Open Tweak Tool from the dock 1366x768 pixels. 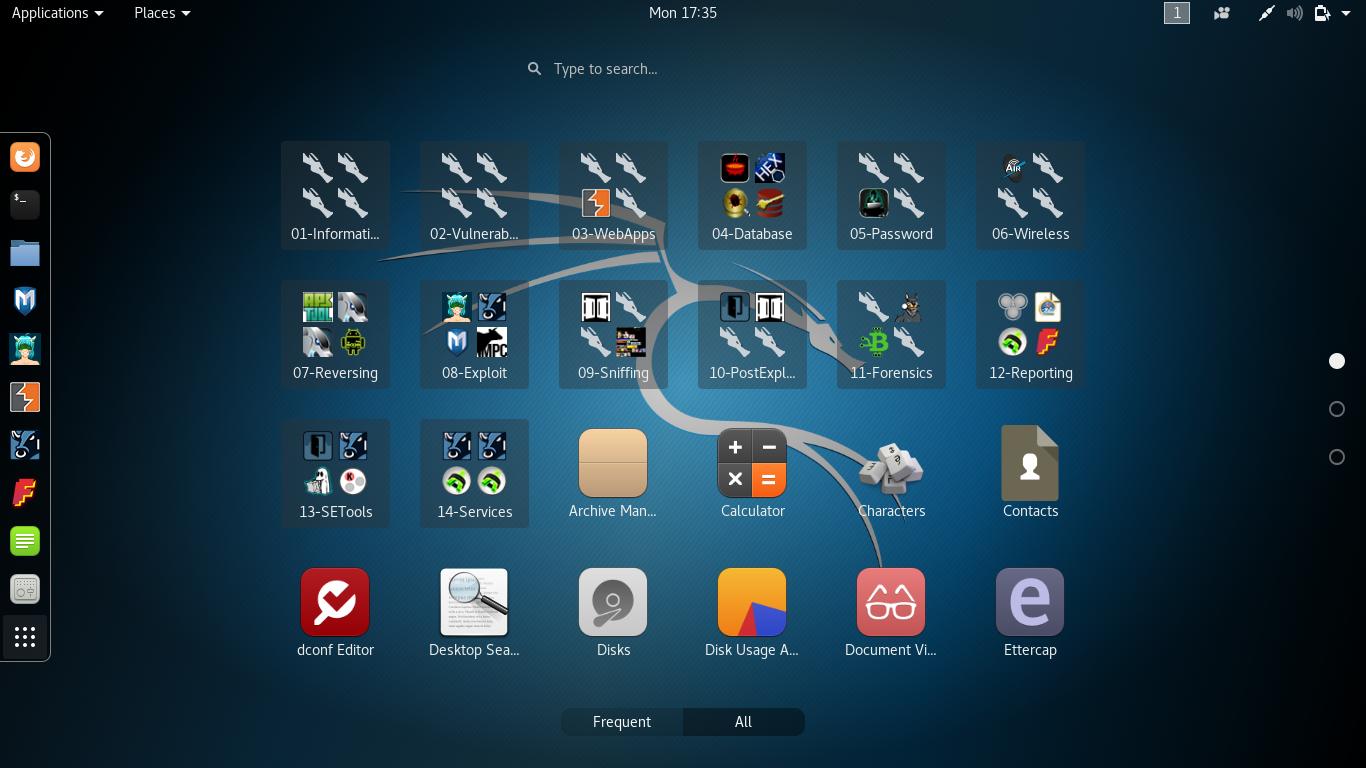pos(25,589)
